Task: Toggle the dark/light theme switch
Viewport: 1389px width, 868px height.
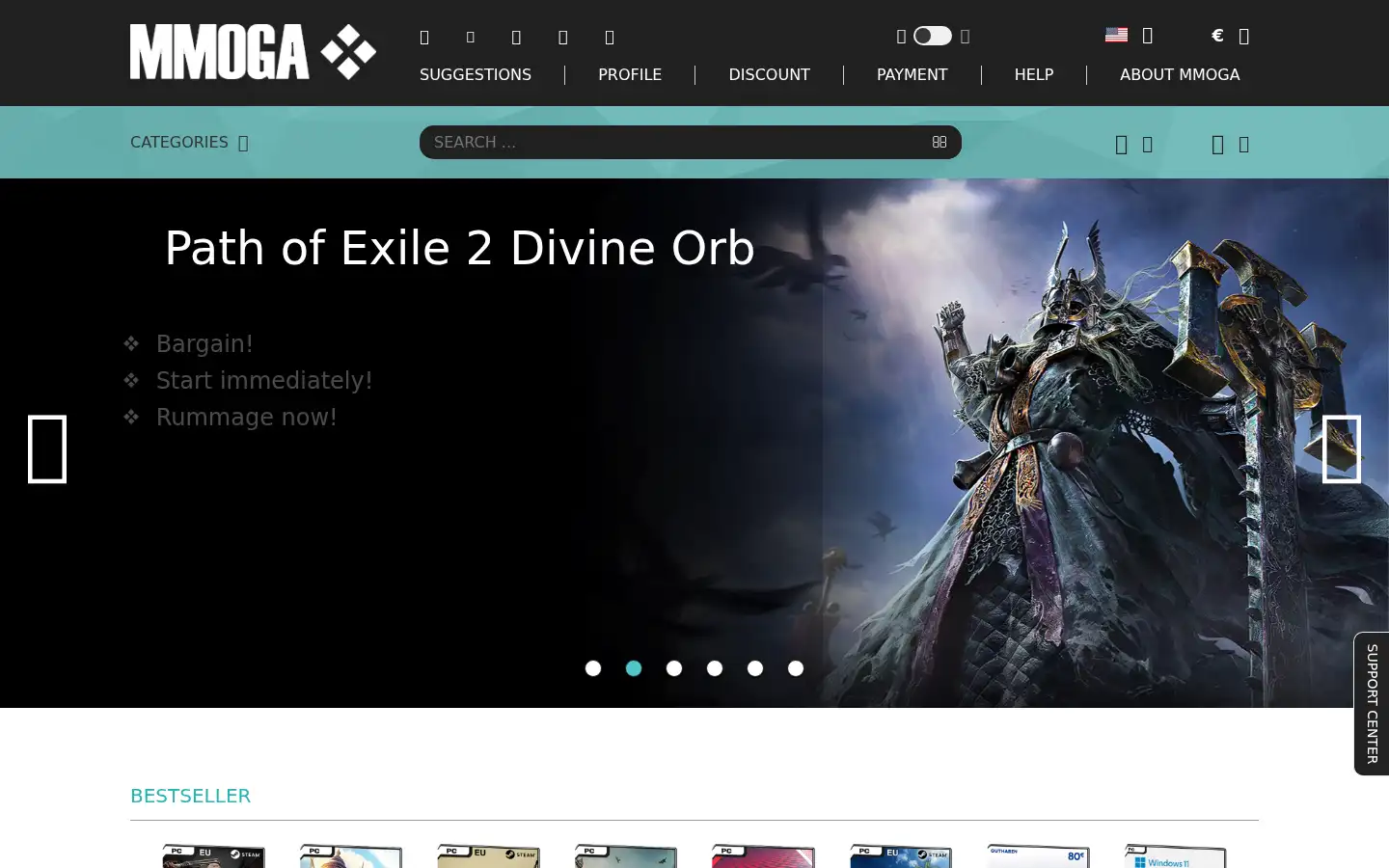Action: [933, 36]
